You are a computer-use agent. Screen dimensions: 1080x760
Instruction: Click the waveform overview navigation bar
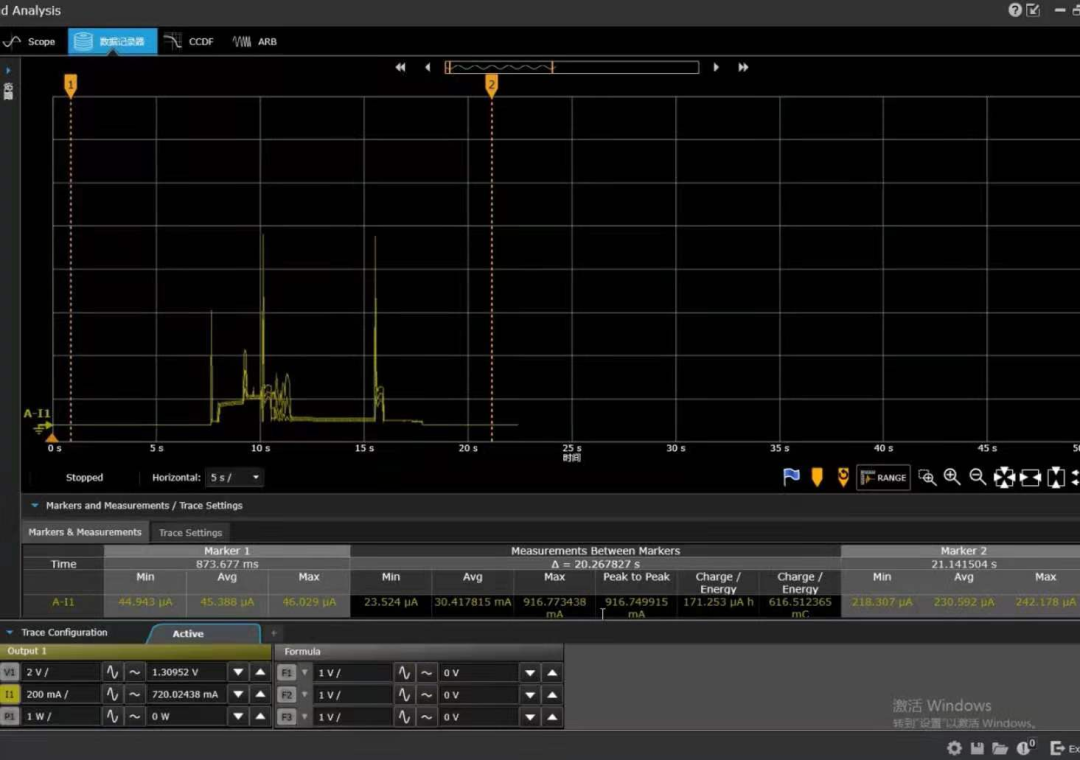click(x=572, y=67)
